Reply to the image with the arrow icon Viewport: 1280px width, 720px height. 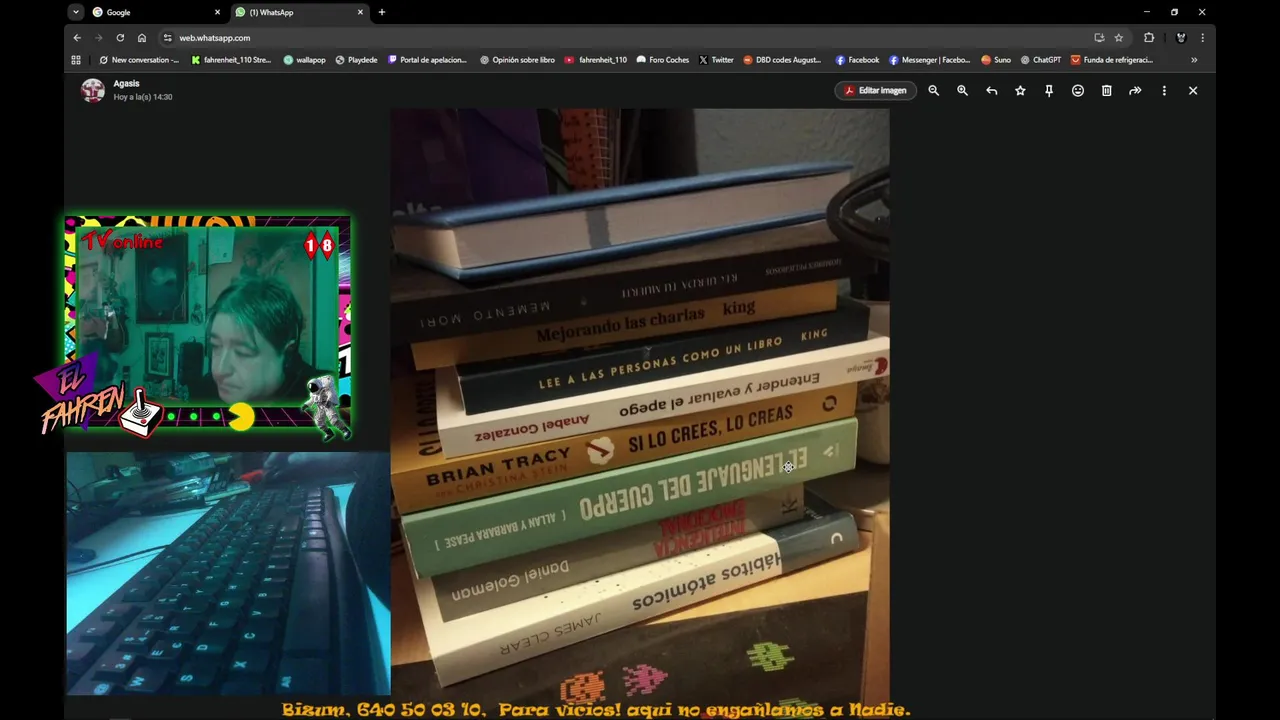[991, 90]
